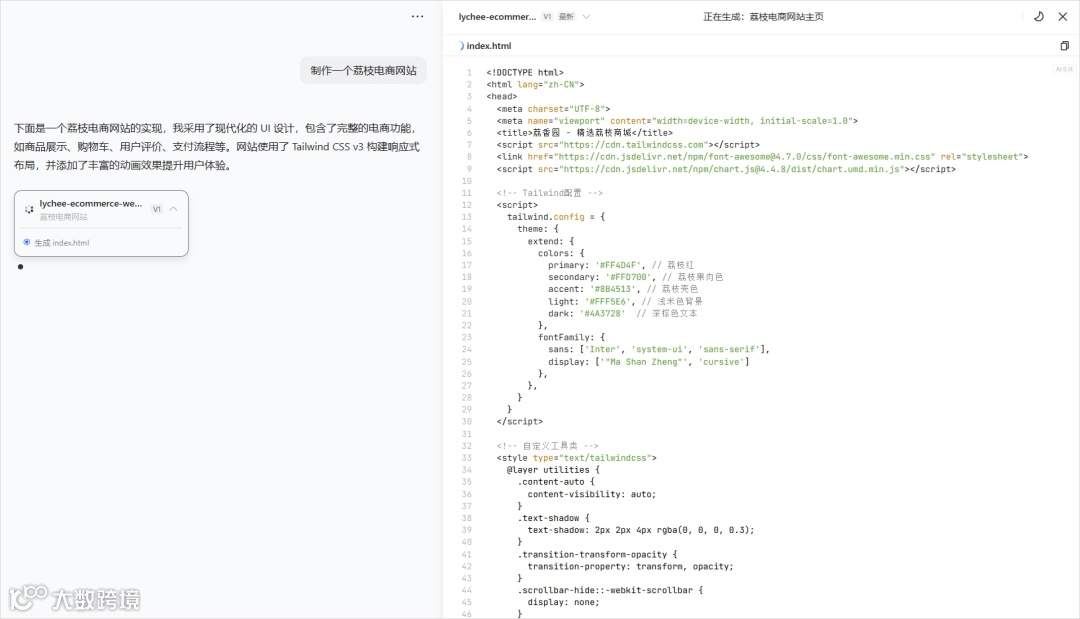Click the blue status dot beside 生成 index.html
1080x619 pixels.
coord(27,242)
